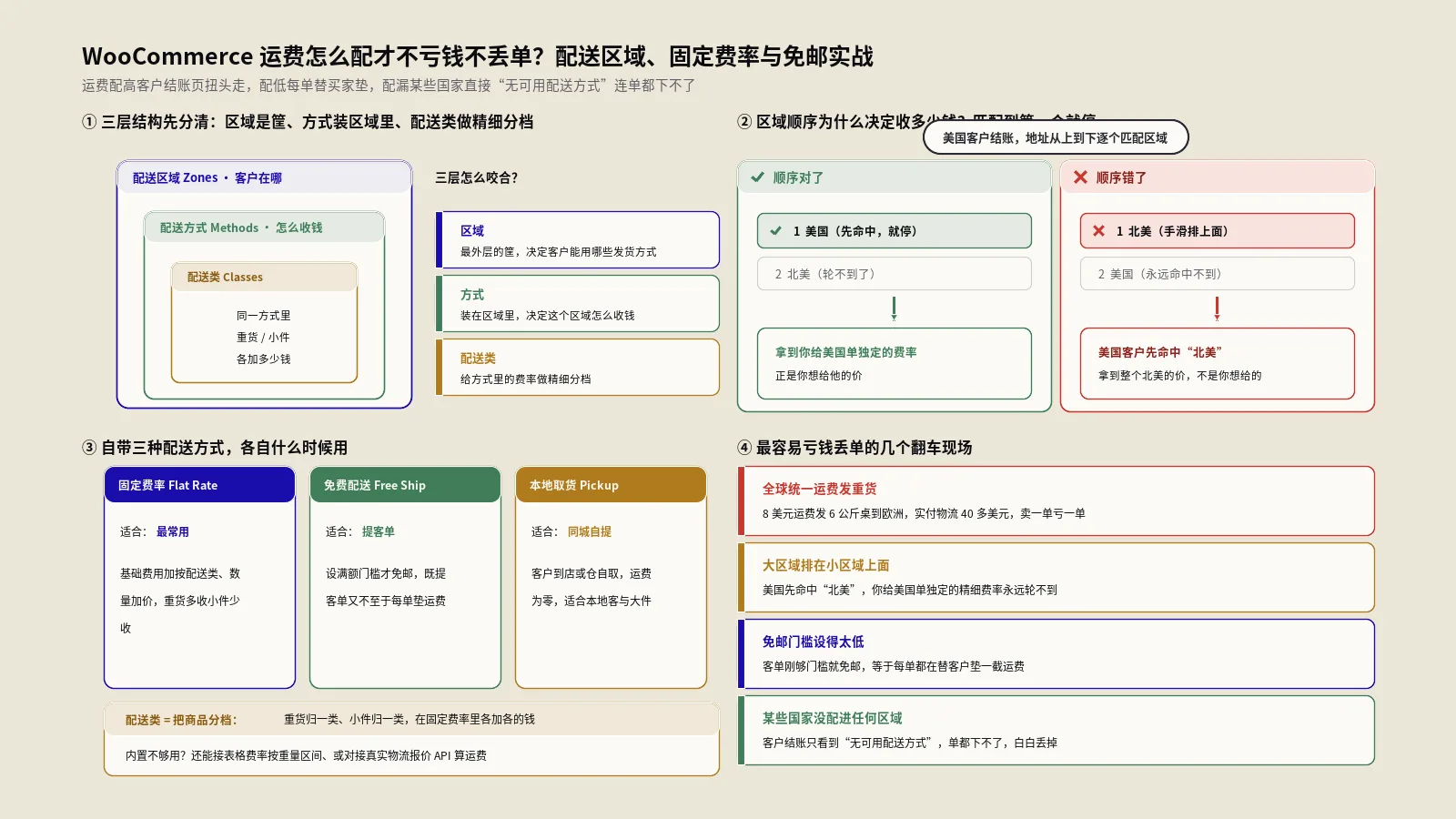Open the 大区域排在小区域上面 pitfall card

(1056, 577)
